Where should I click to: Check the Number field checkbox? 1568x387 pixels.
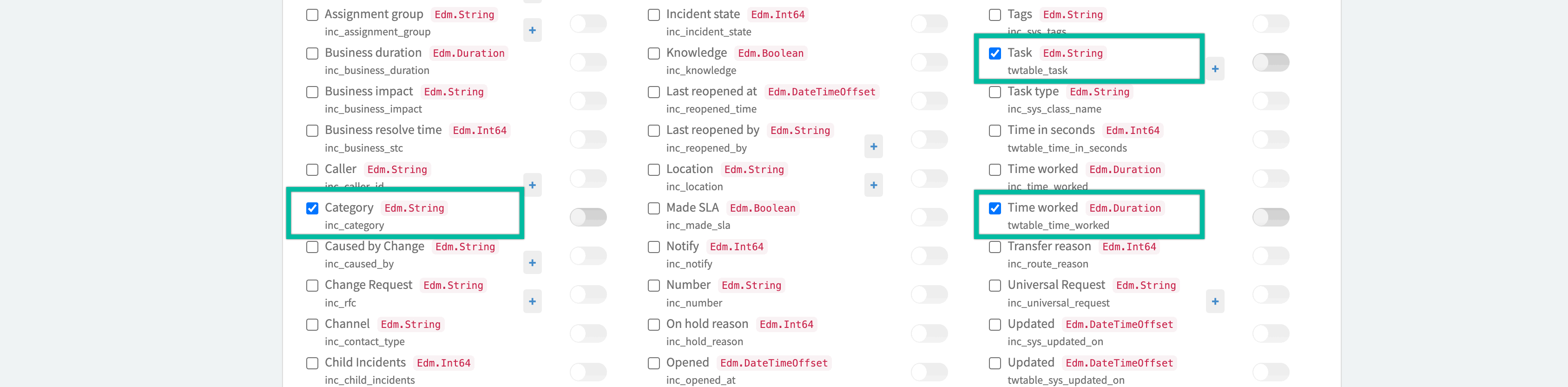coord(654,285)
